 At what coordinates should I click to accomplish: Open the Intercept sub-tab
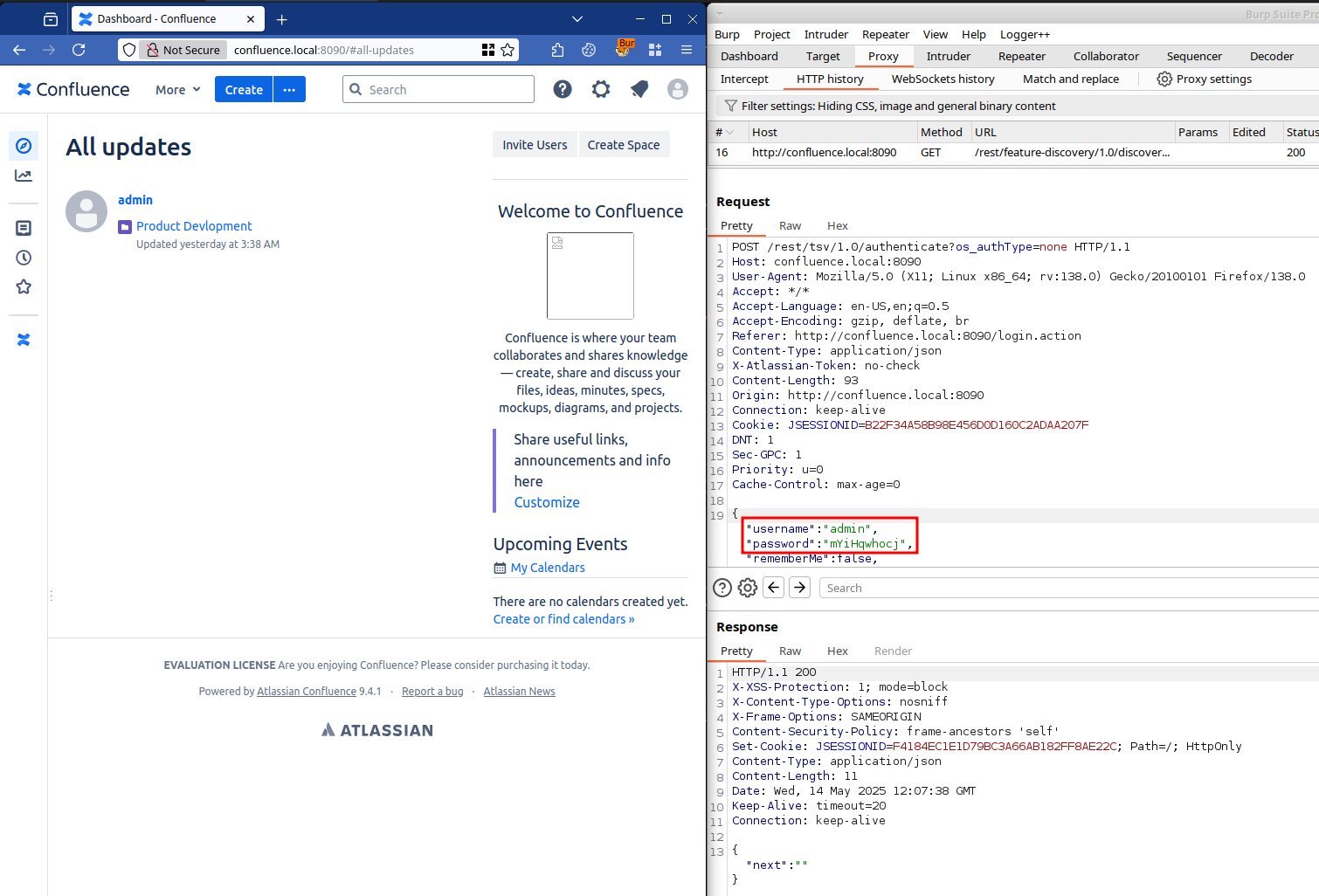tap(744, 79)
